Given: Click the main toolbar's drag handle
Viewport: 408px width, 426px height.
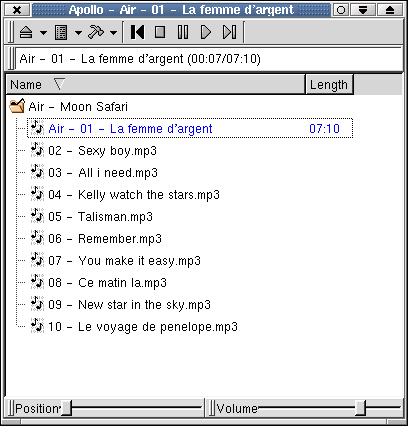Looking at the screenshot, I should coord(11,32).
